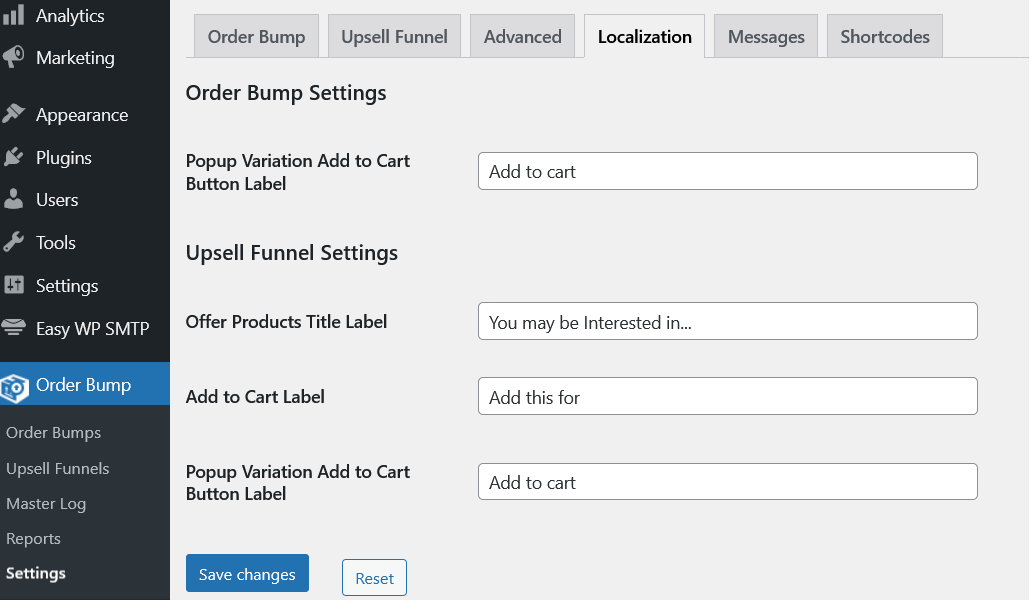Click the Reset button

pyautogui.click(x=374, y=578)
